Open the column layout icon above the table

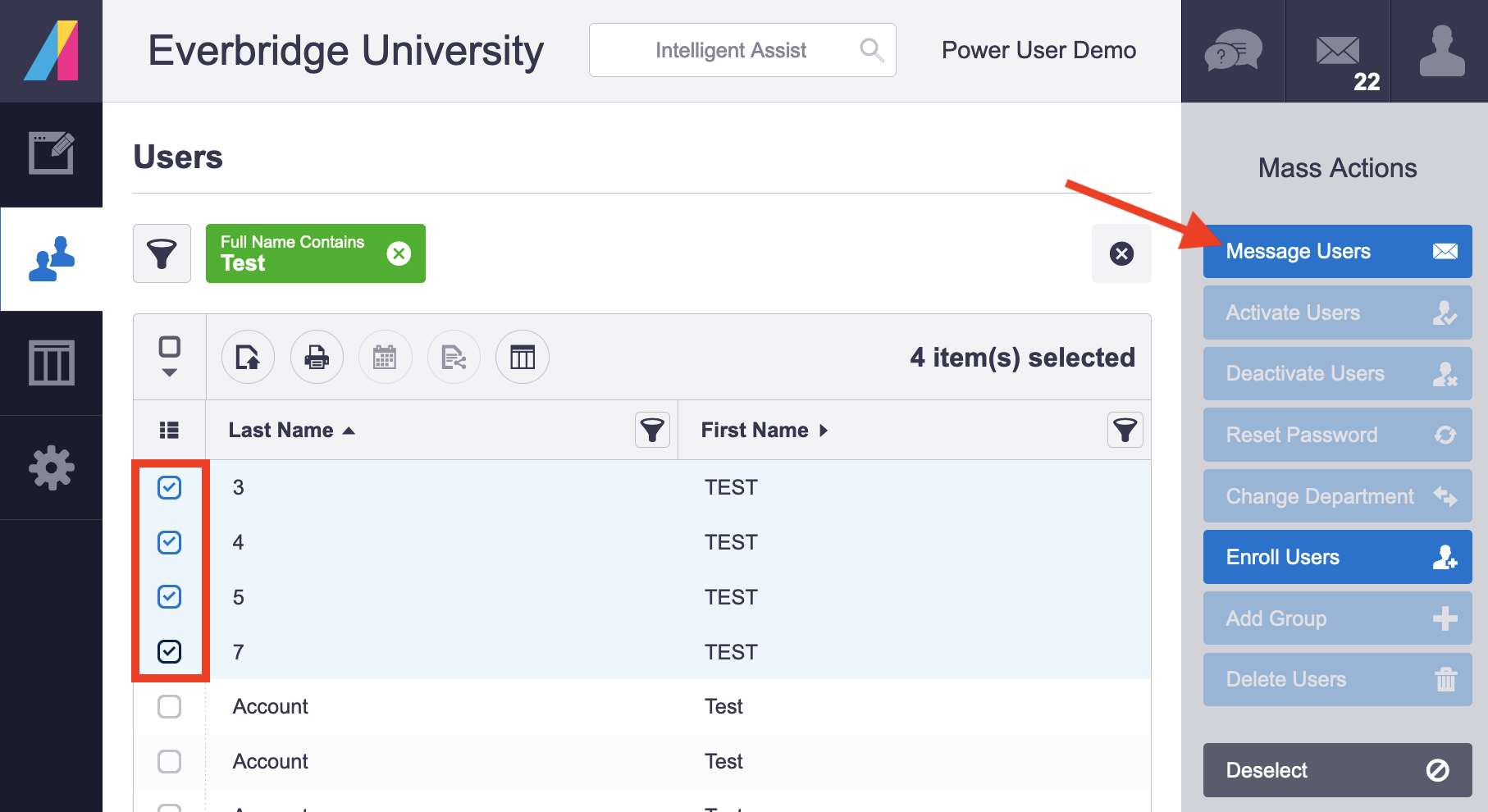[x=523, y=357]
